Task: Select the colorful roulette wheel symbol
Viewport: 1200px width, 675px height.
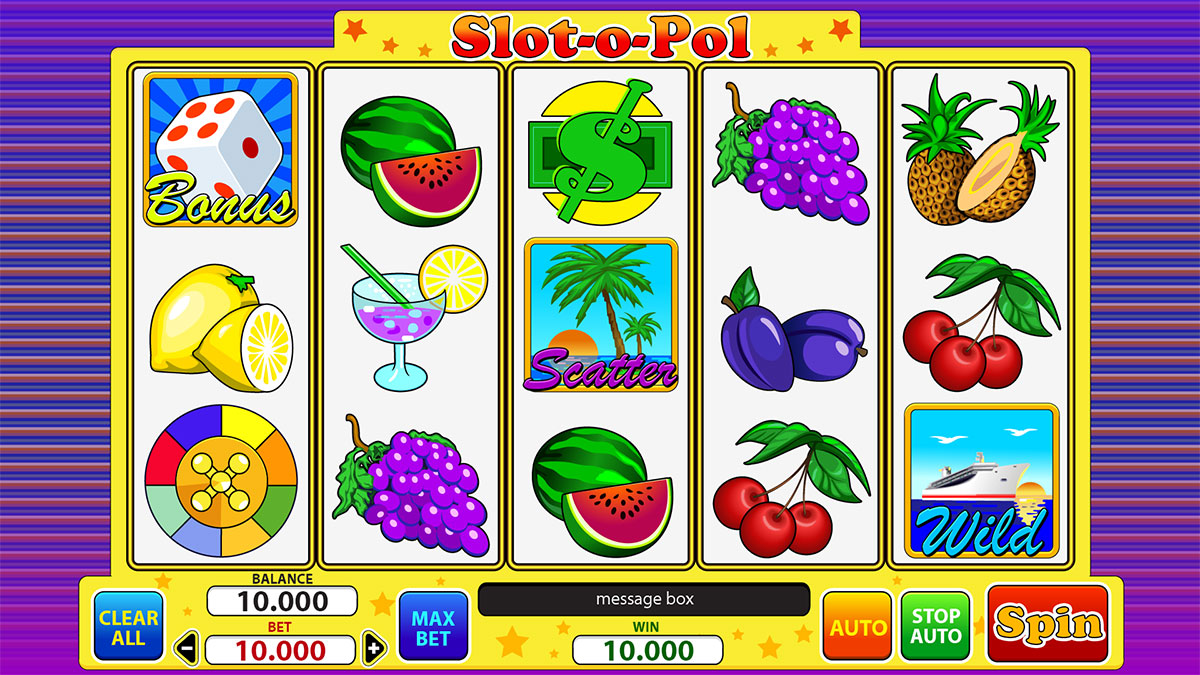Action: (x=221, y=481)
